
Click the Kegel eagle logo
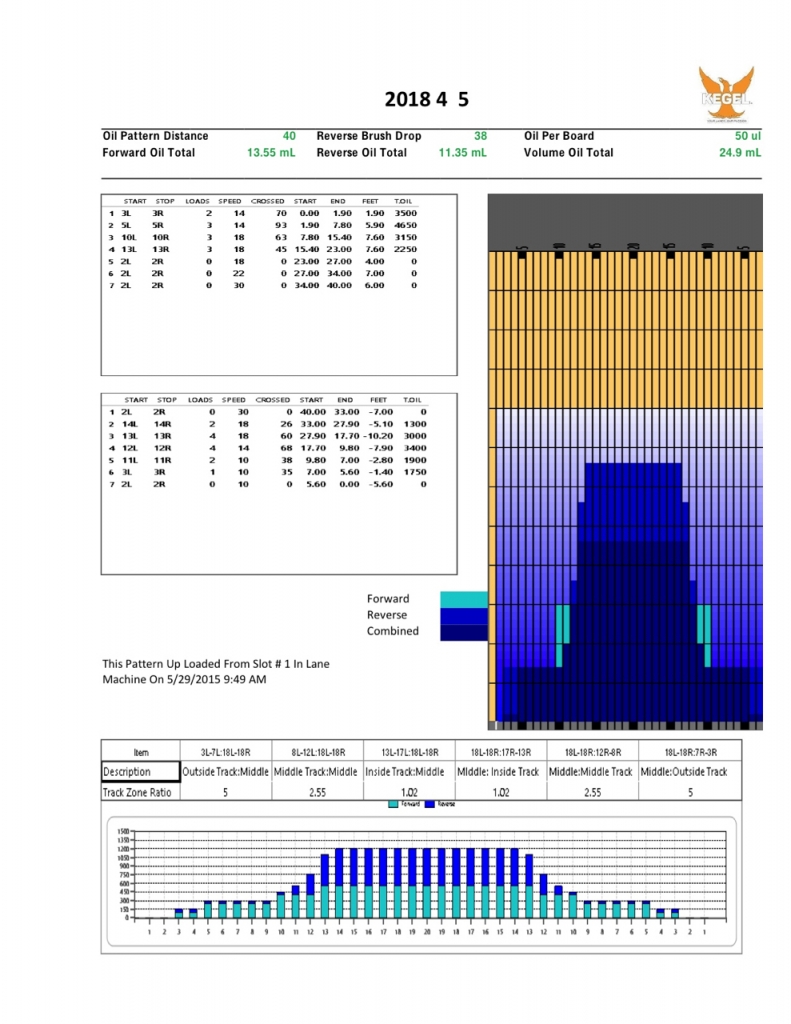click(726, 93)
